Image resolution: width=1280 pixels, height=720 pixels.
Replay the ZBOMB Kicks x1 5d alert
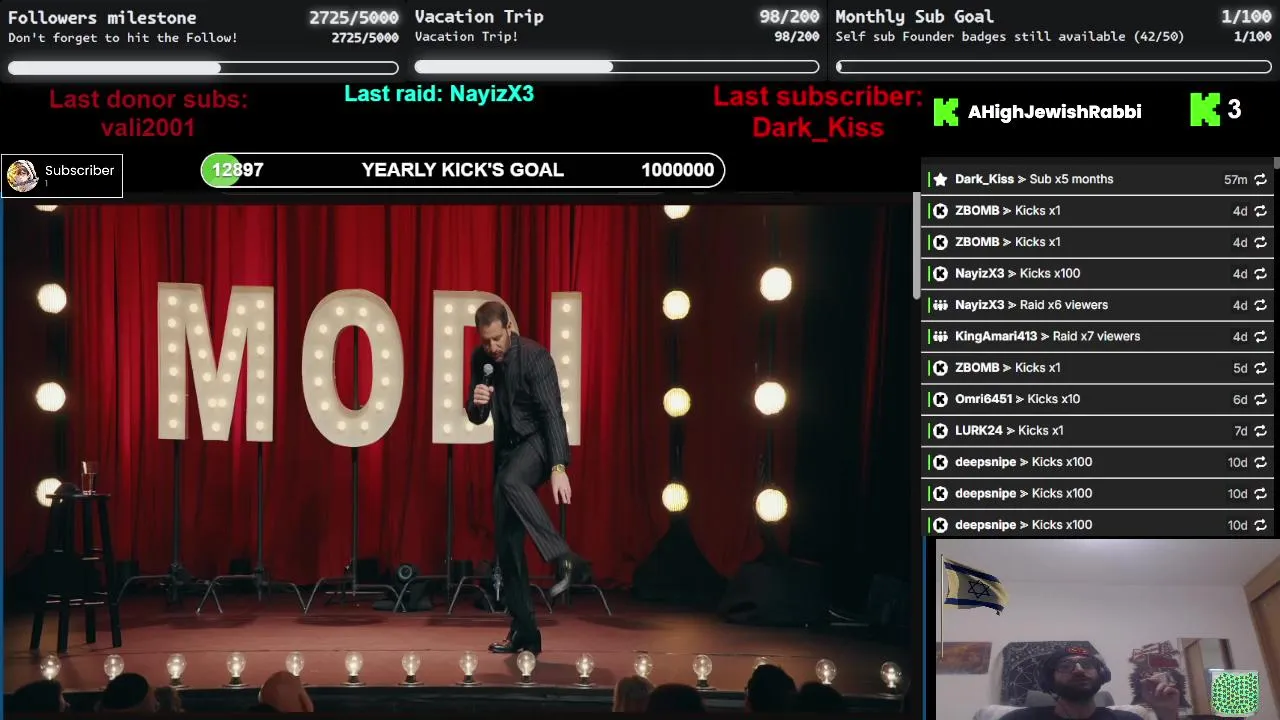click(1260, 368)
